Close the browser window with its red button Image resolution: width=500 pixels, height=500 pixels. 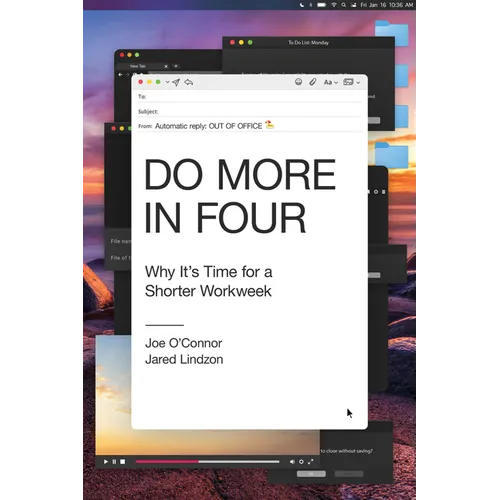pyautogui.click(x=122, y=55)
